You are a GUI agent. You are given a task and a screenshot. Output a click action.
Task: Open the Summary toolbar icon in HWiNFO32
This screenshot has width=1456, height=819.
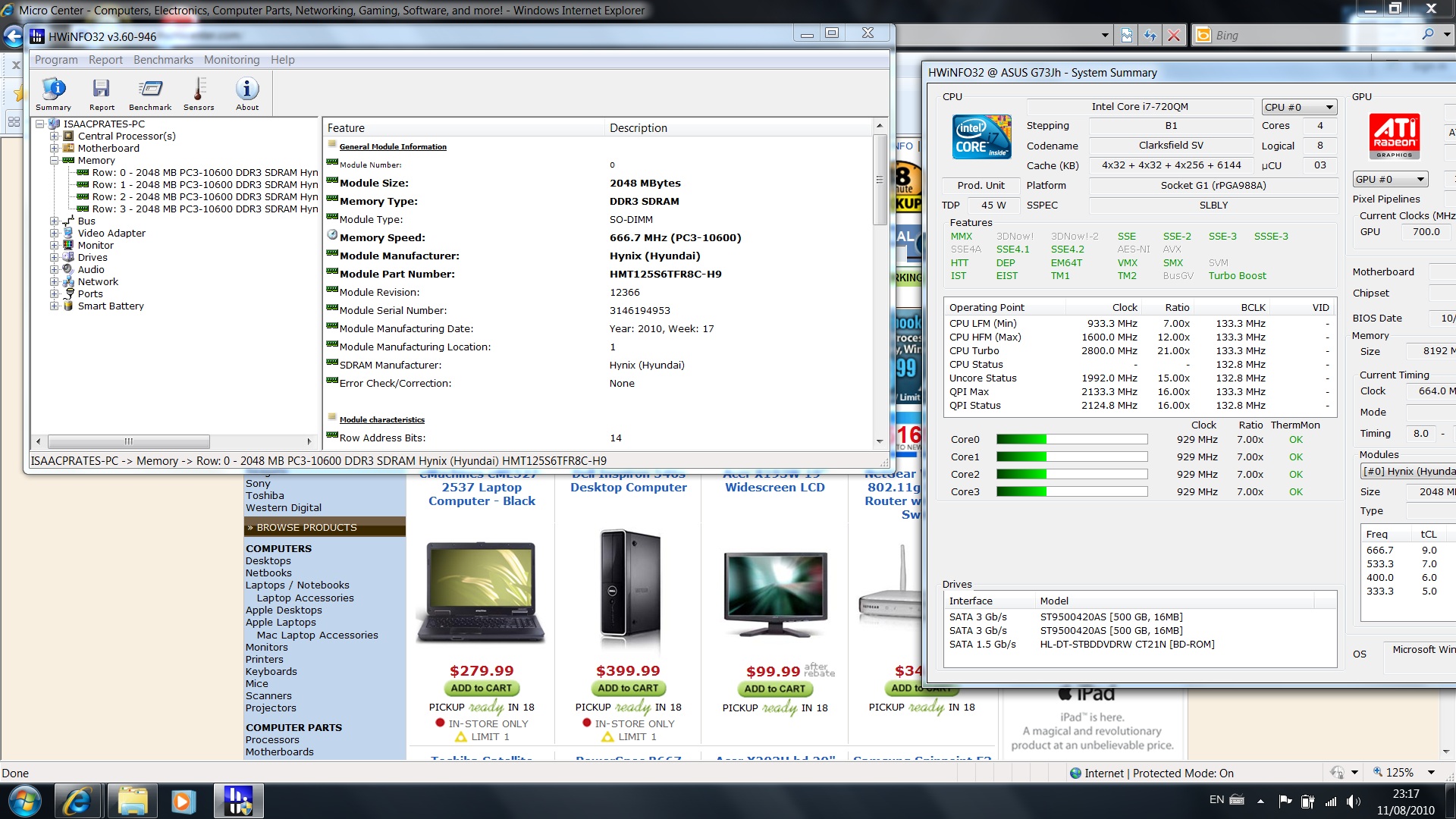point(53,94)
